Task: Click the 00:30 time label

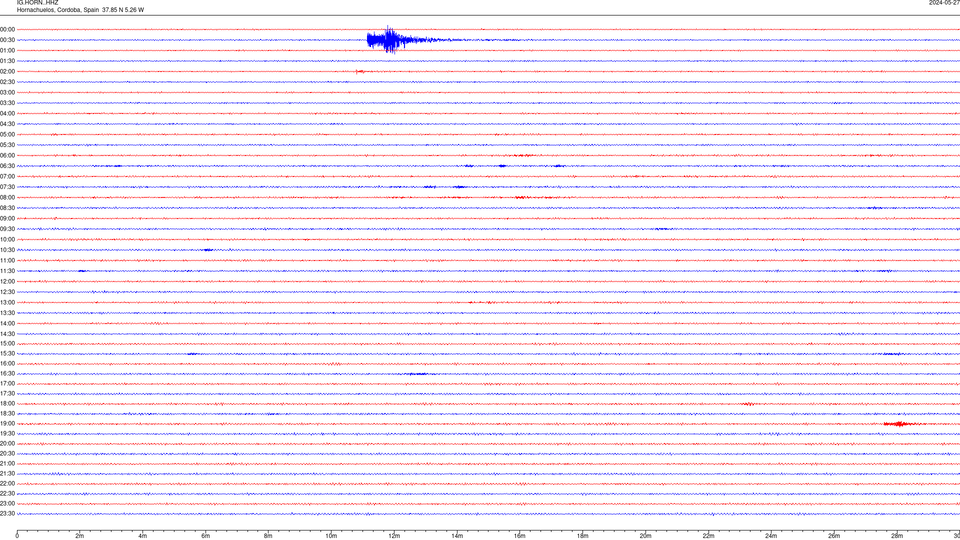Action: (7, 40)
